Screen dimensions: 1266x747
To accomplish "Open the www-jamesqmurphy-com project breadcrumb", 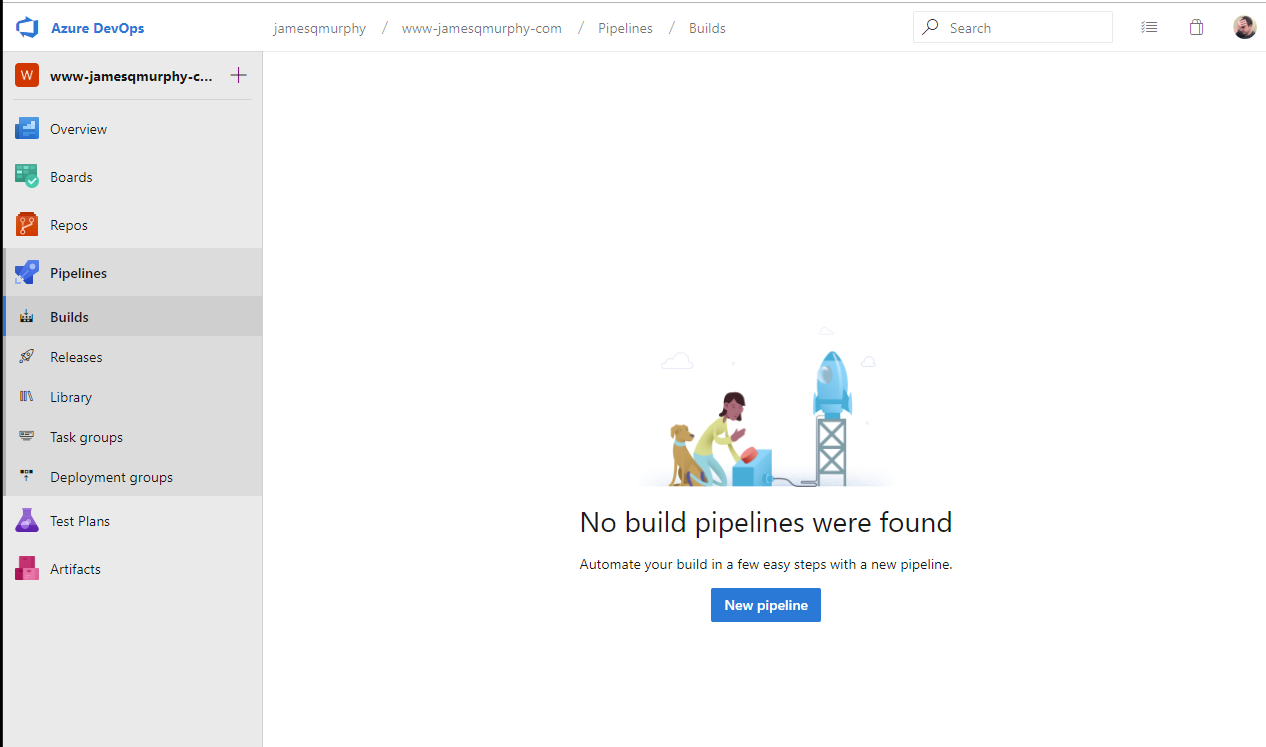I will pos(481,28).
